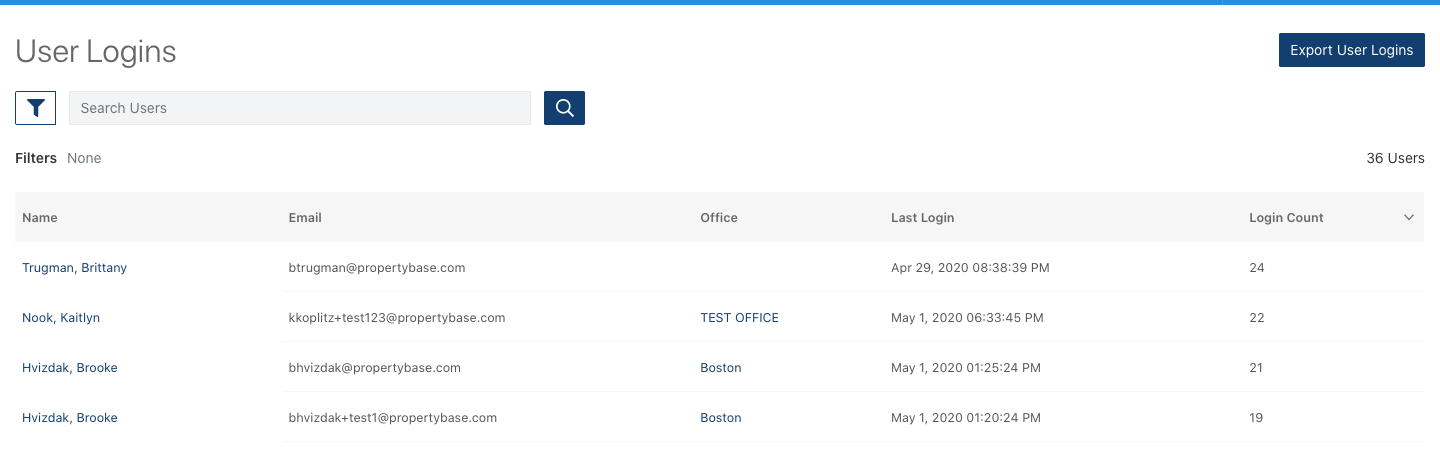Open the second Hvizdak, Brooke link
The image size is (1440, 452).
[x=70, y=418]
